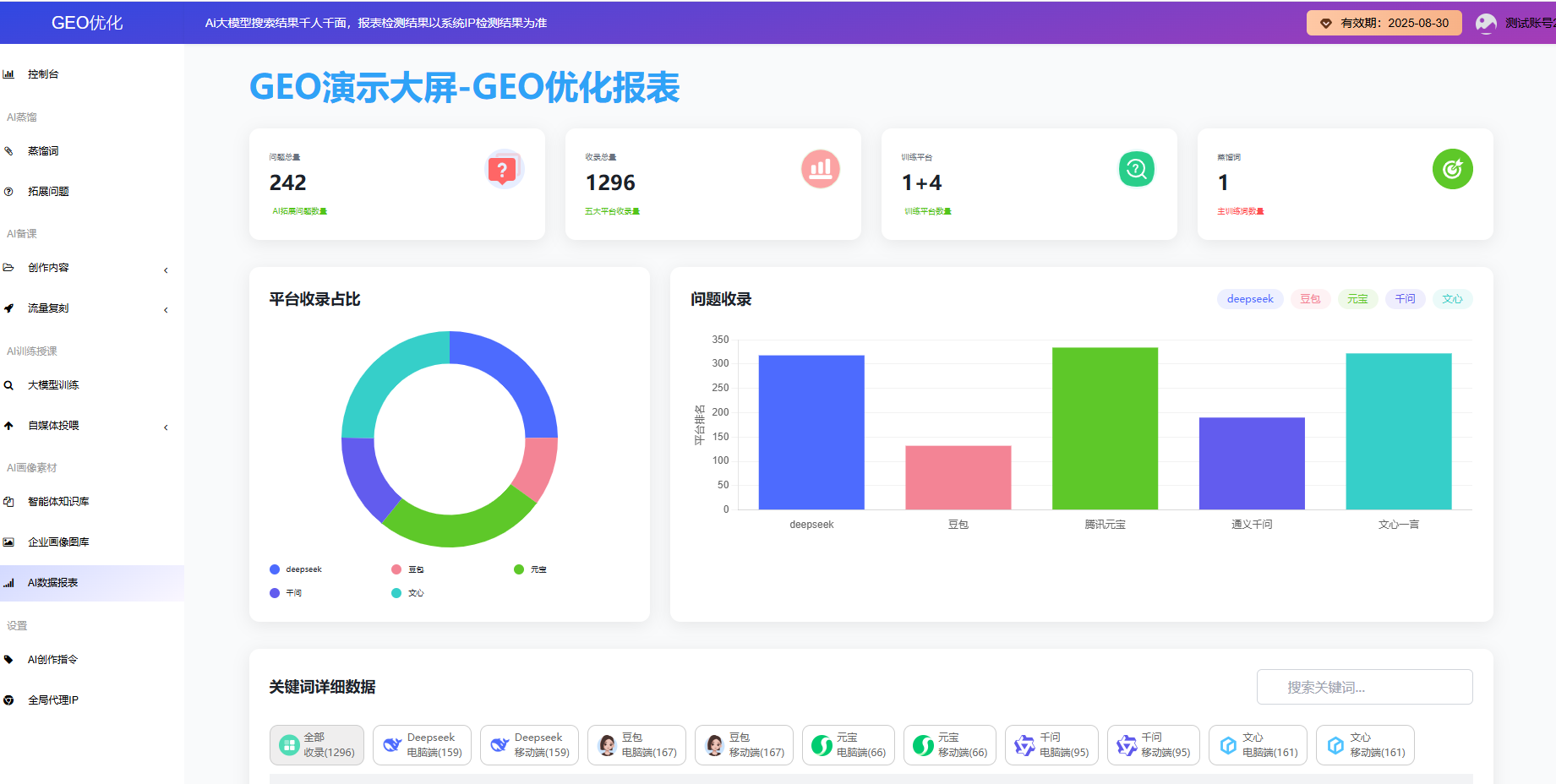1556x784 pixels.
Task: Click the red question mark icon in the 242 card
Action: (502, 170)
